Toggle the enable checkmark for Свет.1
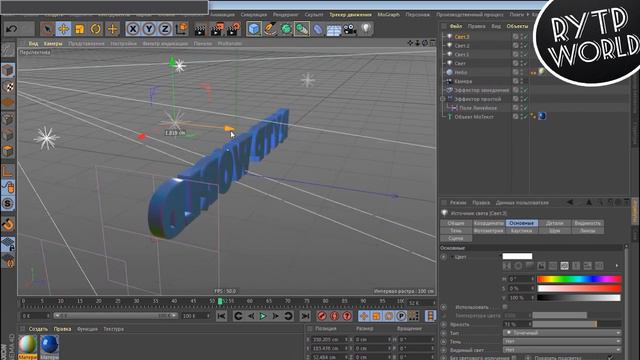Screen dimensions: 640x360 tap(525, 54)
